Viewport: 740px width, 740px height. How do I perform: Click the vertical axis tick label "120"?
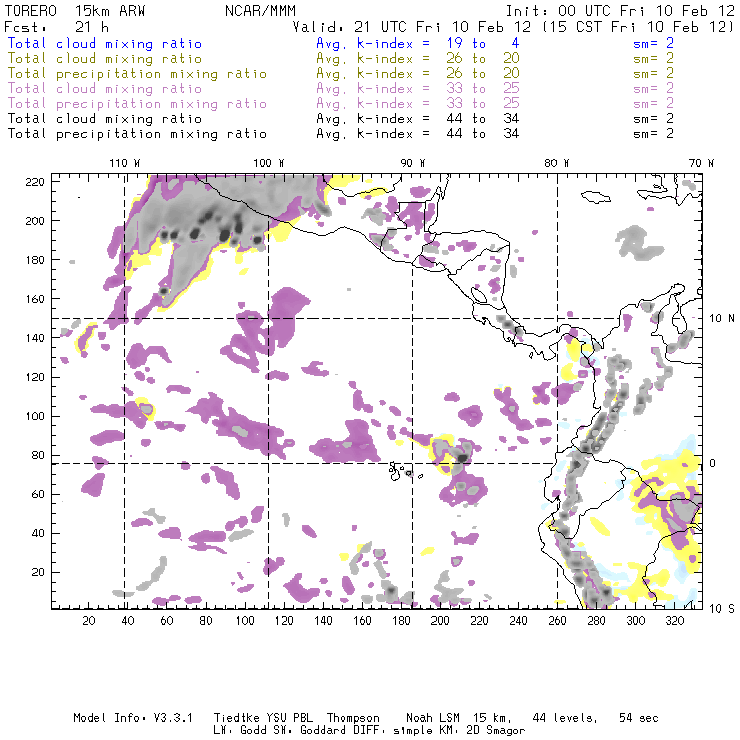(x=35, y=377)
